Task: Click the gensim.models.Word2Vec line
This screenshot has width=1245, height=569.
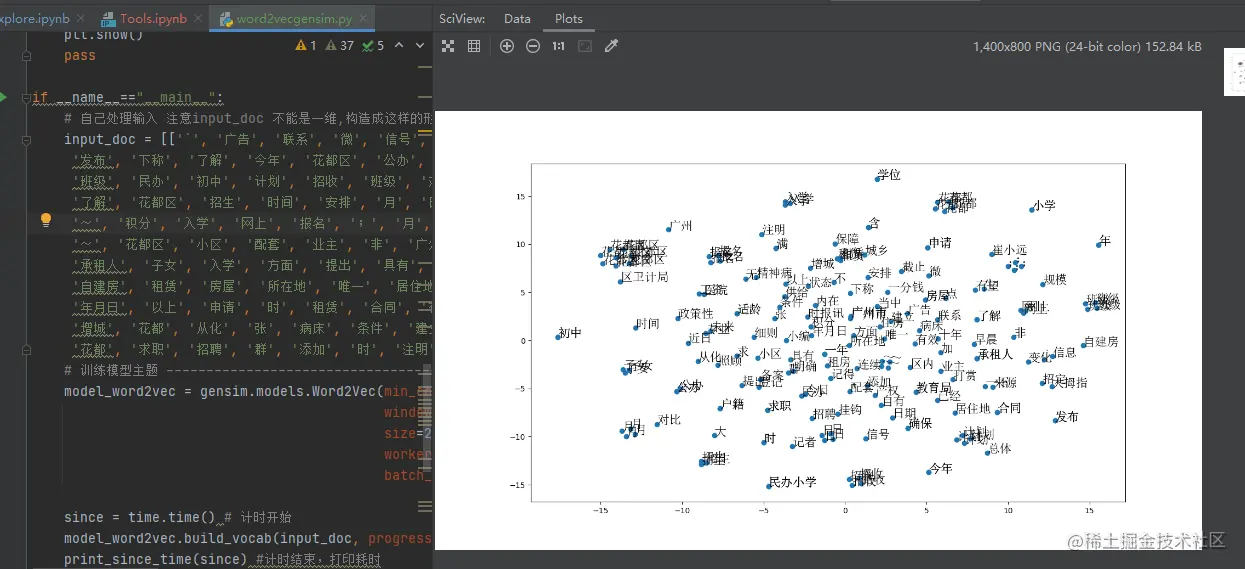Action: (248, 391)
